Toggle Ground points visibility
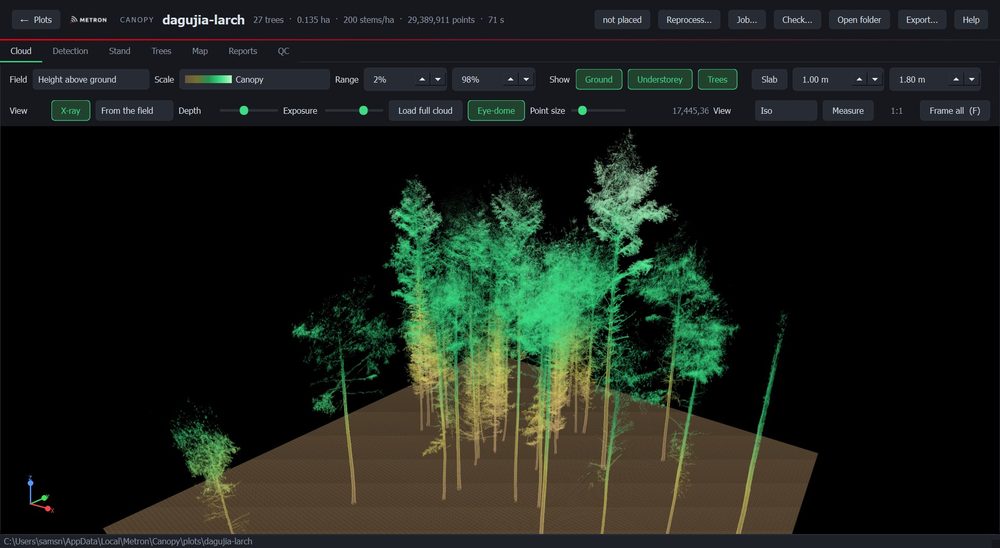1000x548 pixels. tap(599, 80)
